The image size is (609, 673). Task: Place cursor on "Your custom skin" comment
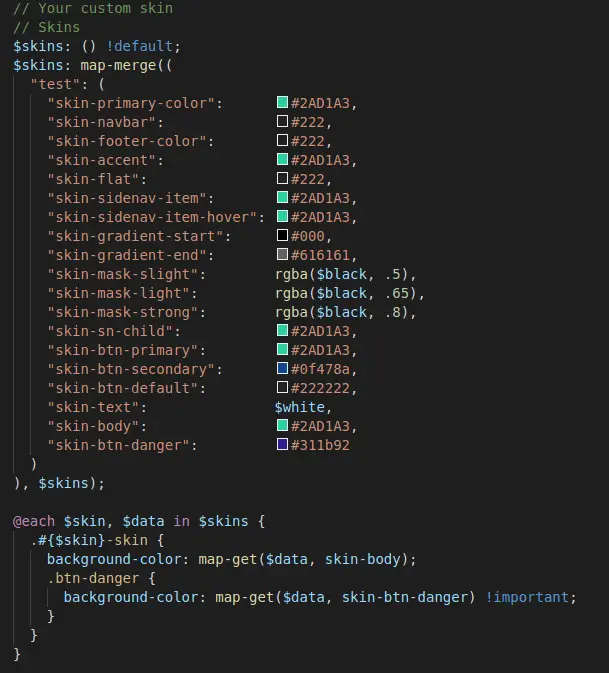[106, 8]
